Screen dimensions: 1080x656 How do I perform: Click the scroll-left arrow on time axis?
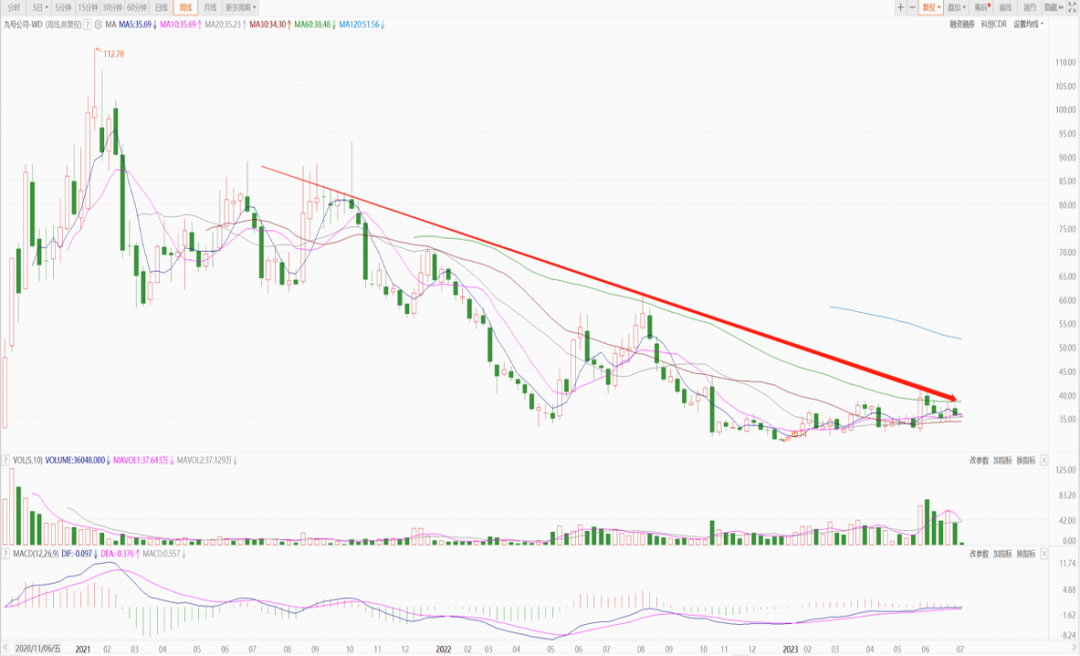click(6, 649)
